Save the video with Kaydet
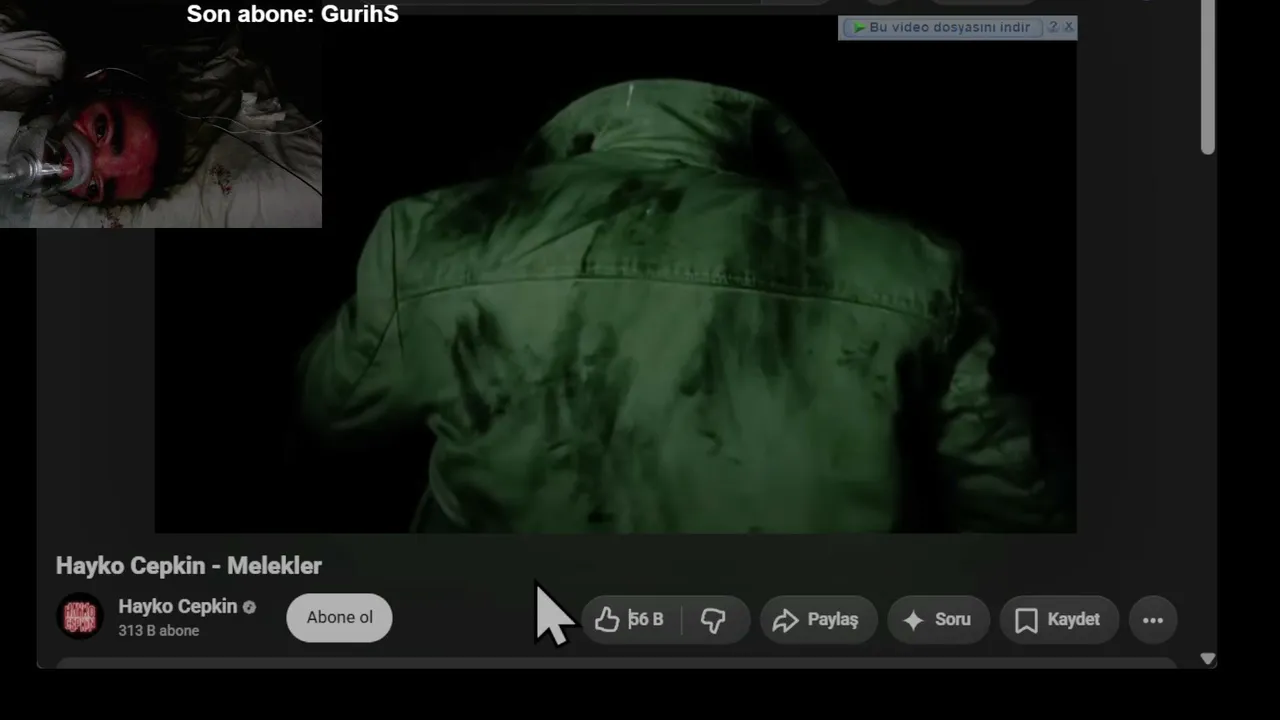1280x720 pixels. click(x=1058, y=620)
